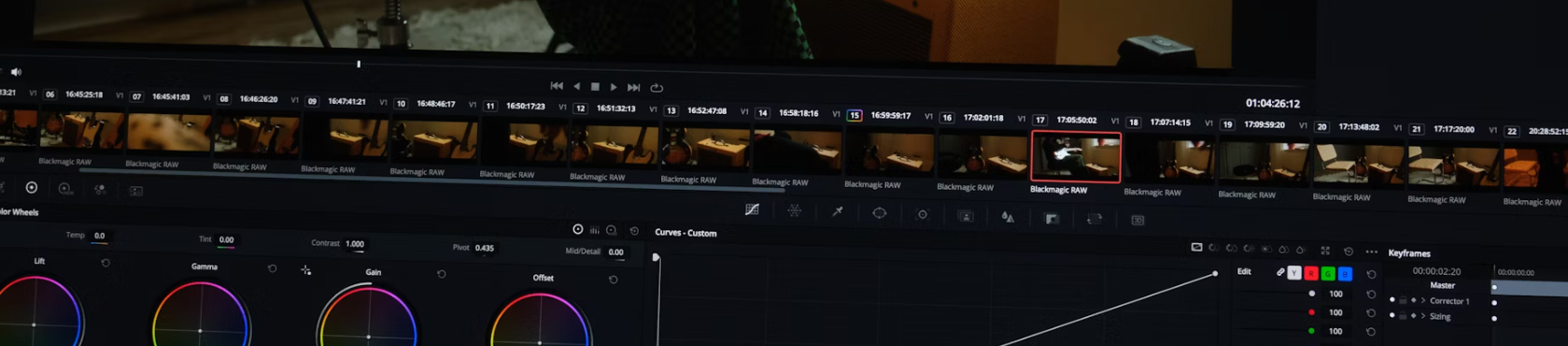Image resolution: width=1568 pixels, height=346 pixels.
Task: Switch primaries to bars mode
Action: pos(595,230)
